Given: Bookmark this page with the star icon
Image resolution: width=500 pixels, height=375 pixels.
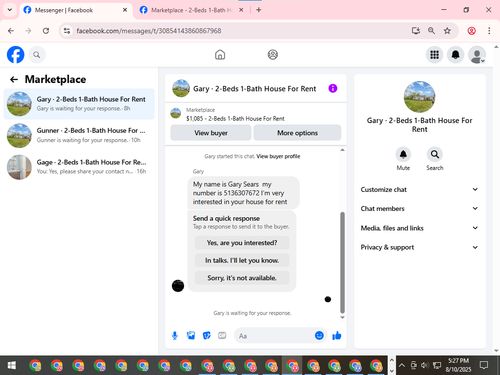Looking at the screenshot, I should (x=447, y=31).
